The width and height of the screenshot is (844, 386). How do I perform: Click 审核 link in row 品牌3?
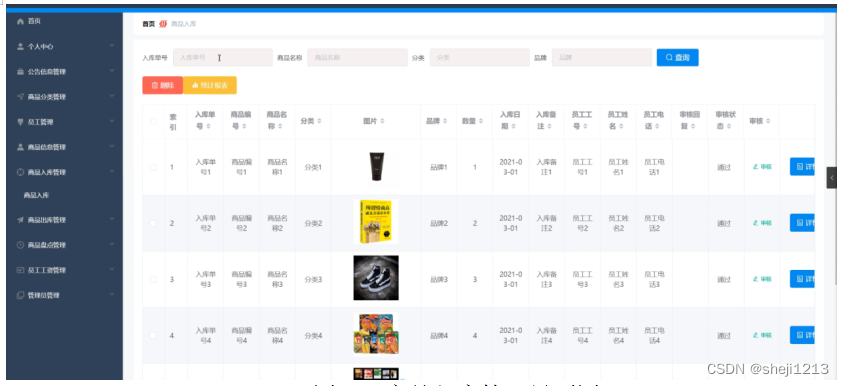(762, 279)
